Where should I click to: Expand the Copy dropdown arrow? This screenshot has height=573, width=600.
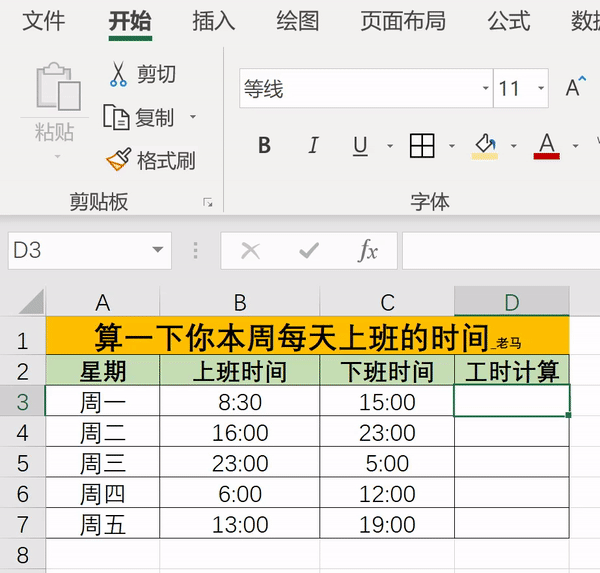click(193, 117)
